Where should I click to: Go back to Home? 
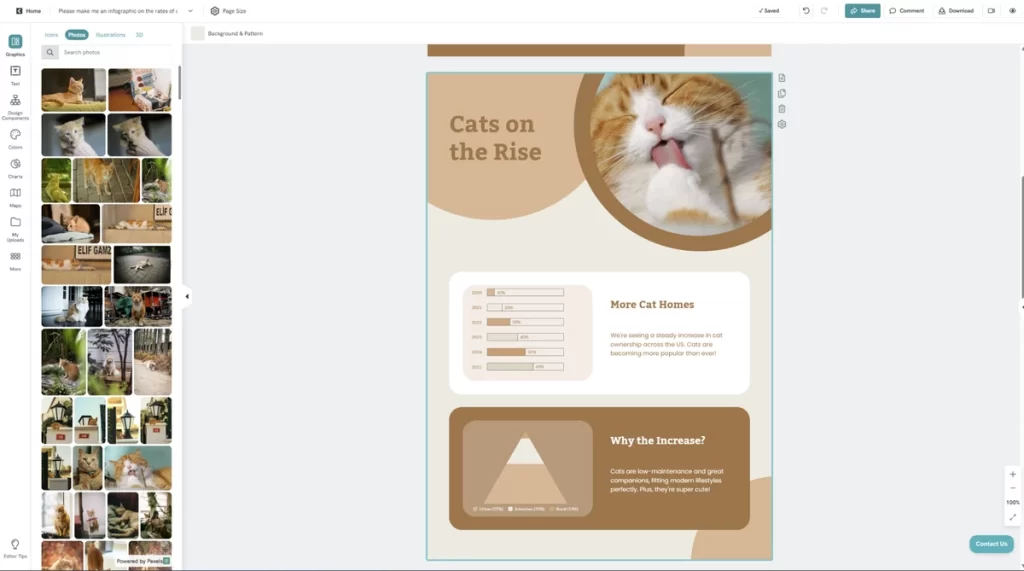click(x=28, y=10)
